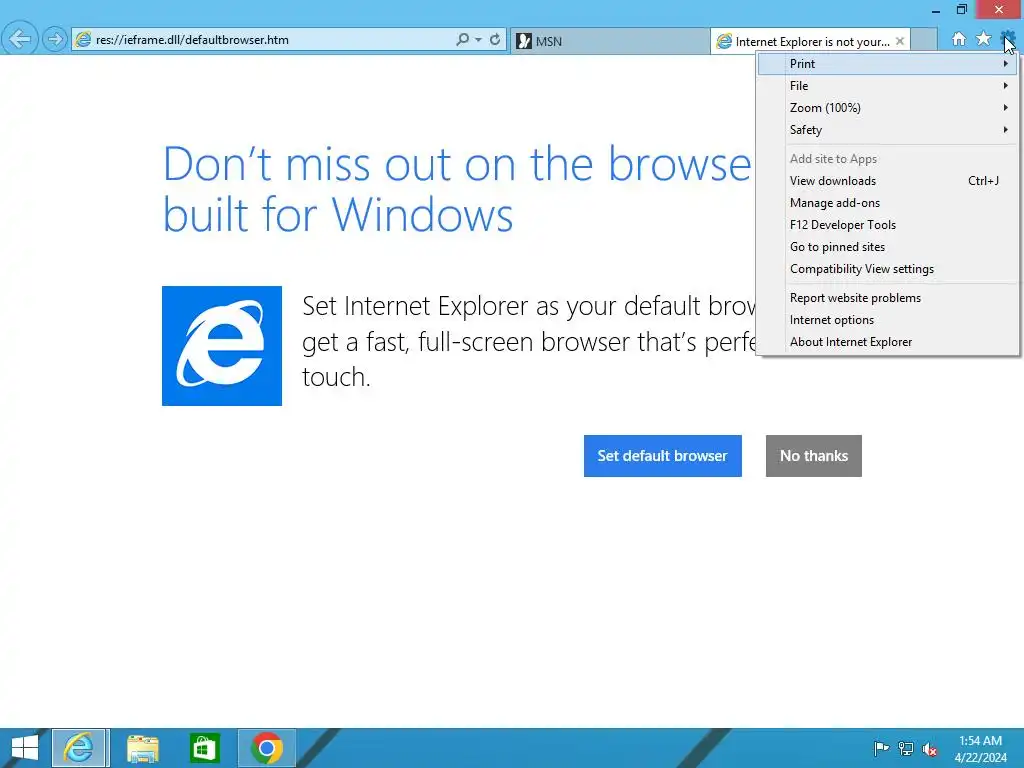Expand the Zoom (100%) submenu
The height and width of the screenshot is (768, 1024).
click(888, 108)
